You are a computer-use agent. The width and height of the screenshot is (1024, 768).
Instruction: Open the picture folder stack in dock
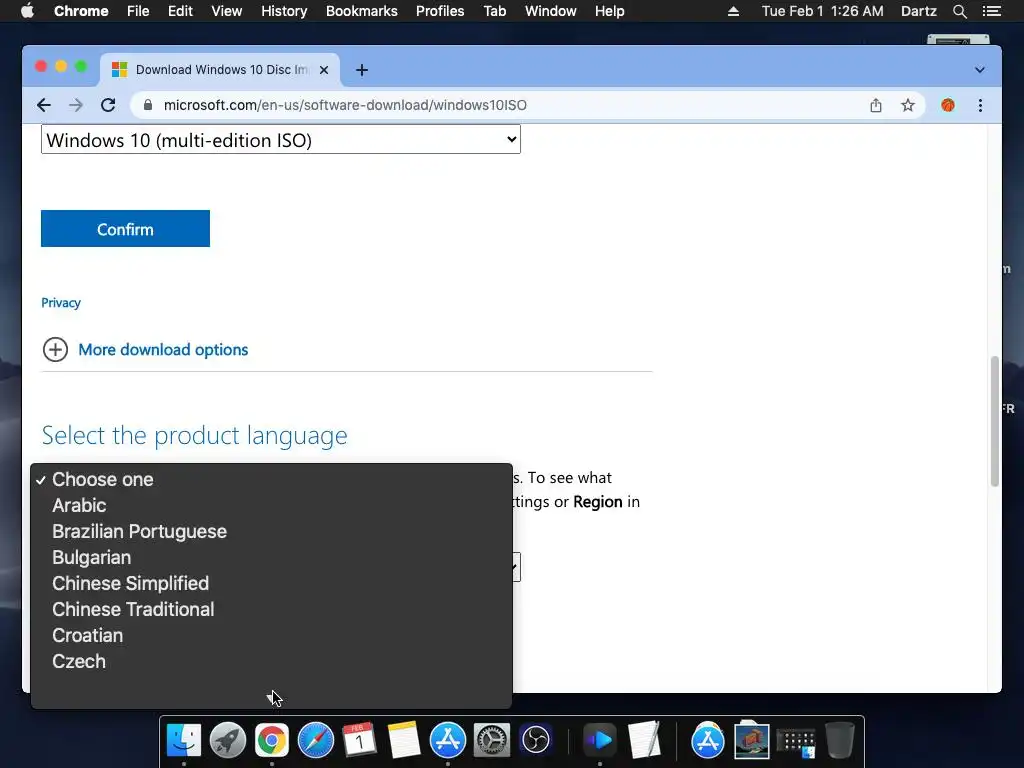click(752, 740)
